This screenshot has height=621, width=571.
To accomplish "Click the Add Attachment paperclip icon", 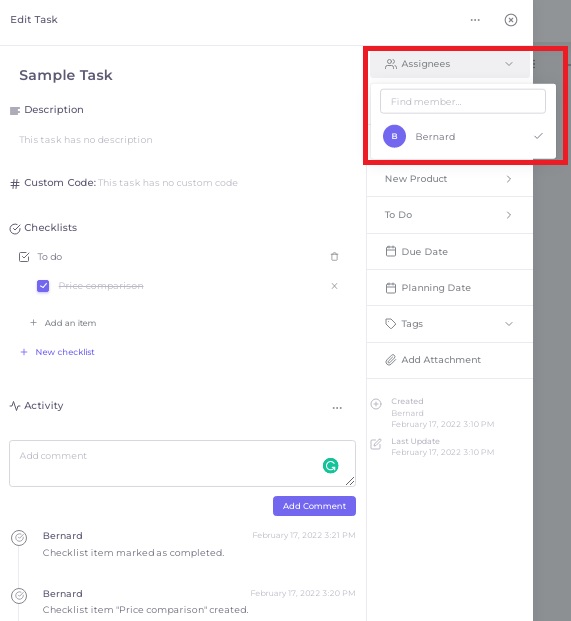I will [390, 360].
